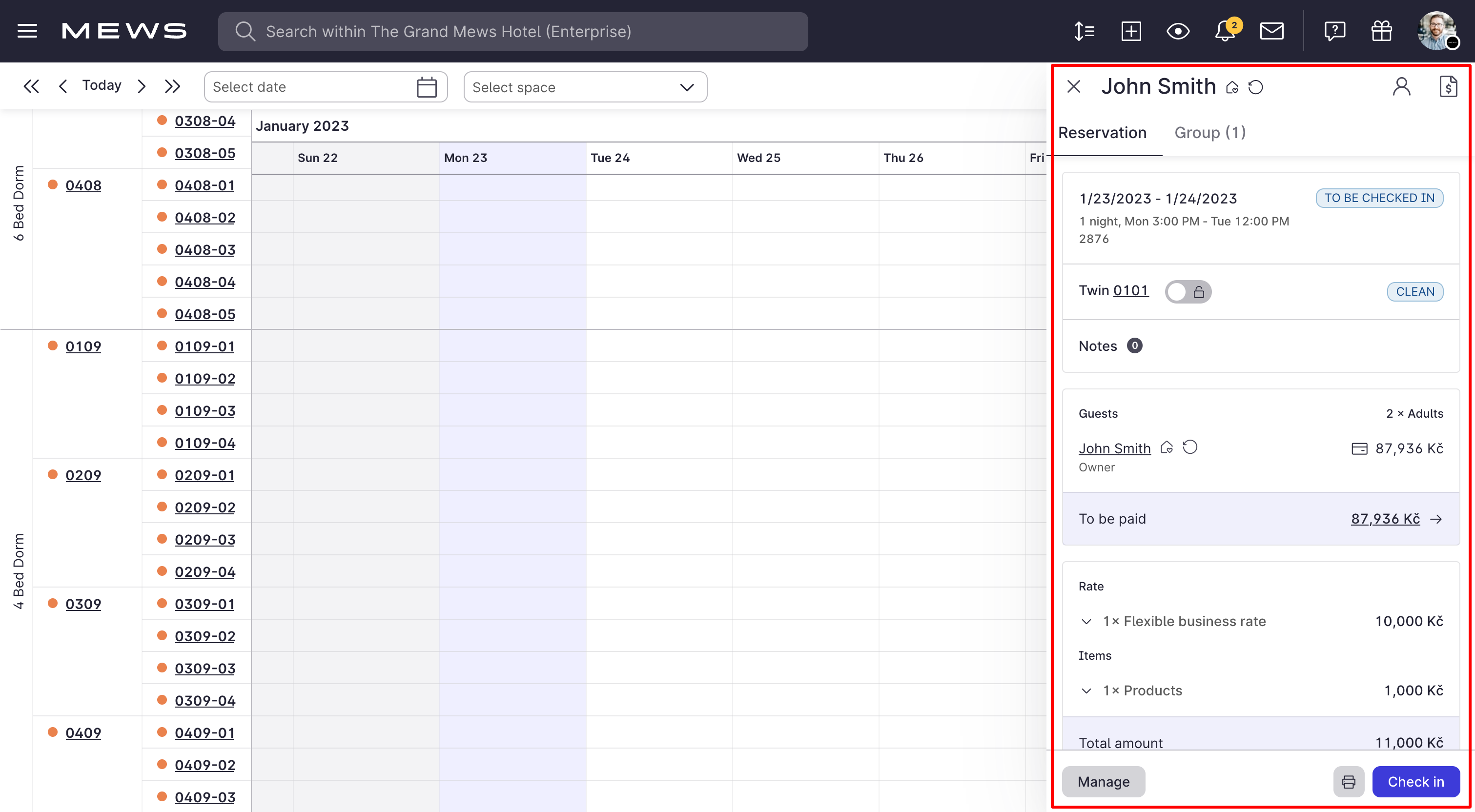1475x812 pixels.
Task: Collapse the Flexible business rate line
Action: (x=1087, y=621)
